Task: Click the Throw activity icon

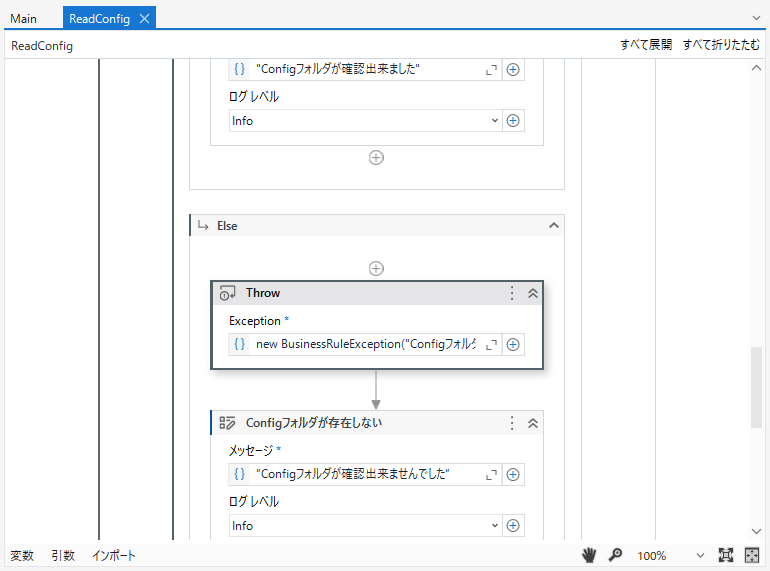Action: click(x=227, y=293)
